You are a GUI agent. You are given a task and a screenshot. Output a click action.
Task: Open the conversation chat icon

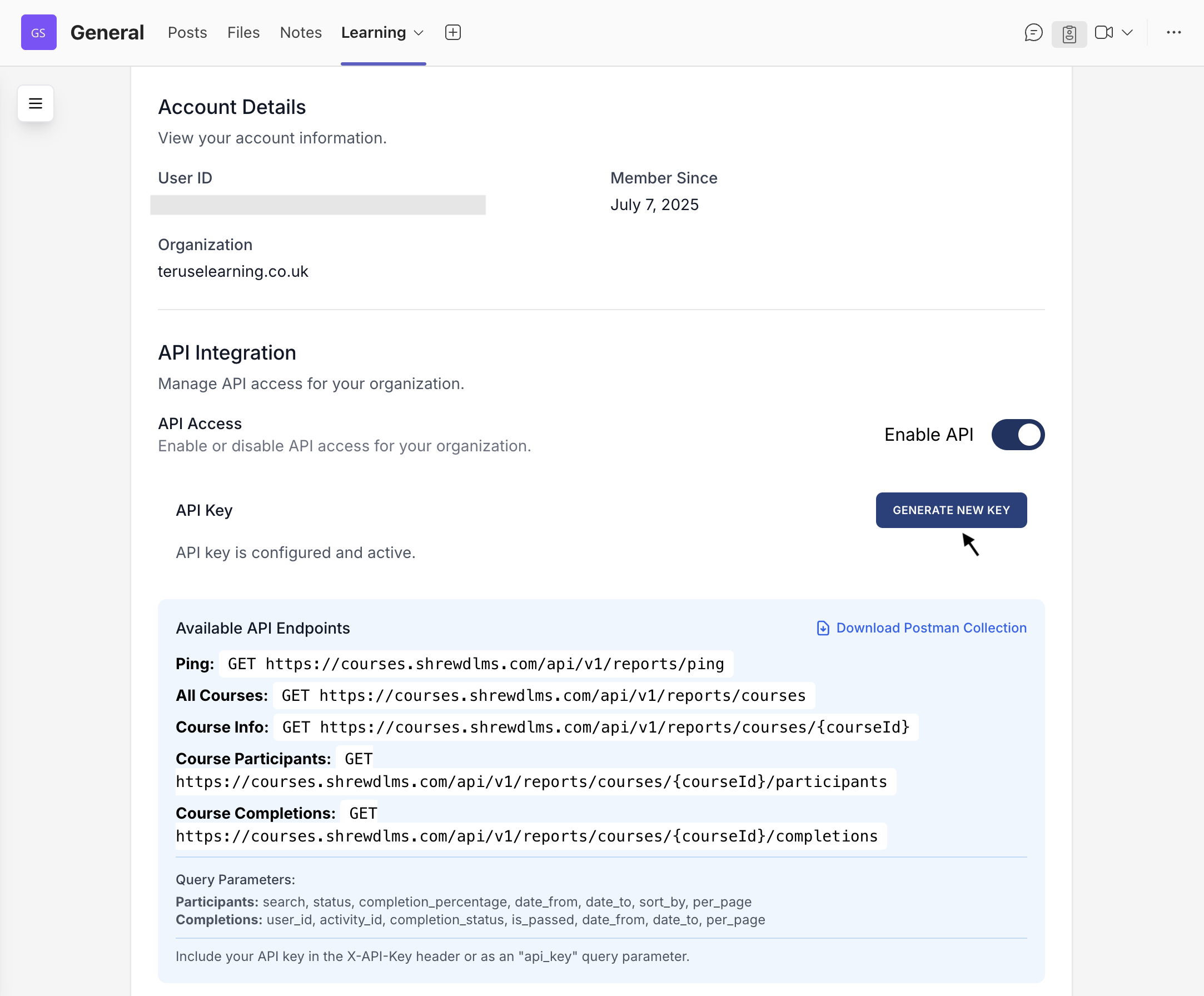click(x=1033, y=33)
